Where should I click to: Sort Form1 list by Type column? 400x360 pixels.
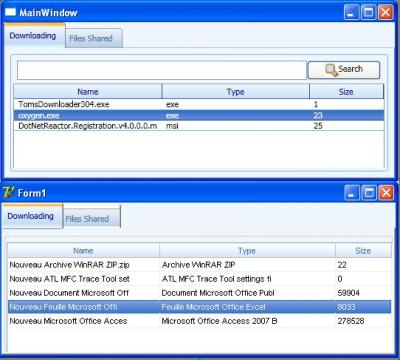point(247,251)
